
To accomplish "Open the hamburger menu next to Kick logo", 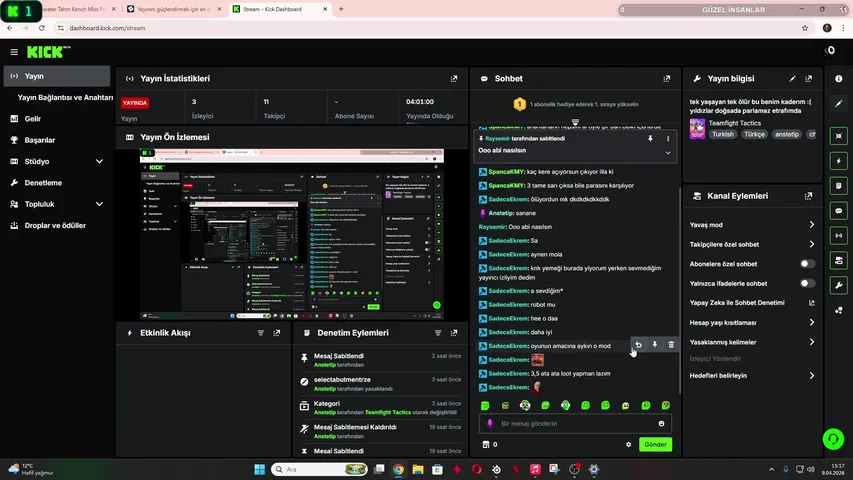I will tap(14, 52).
